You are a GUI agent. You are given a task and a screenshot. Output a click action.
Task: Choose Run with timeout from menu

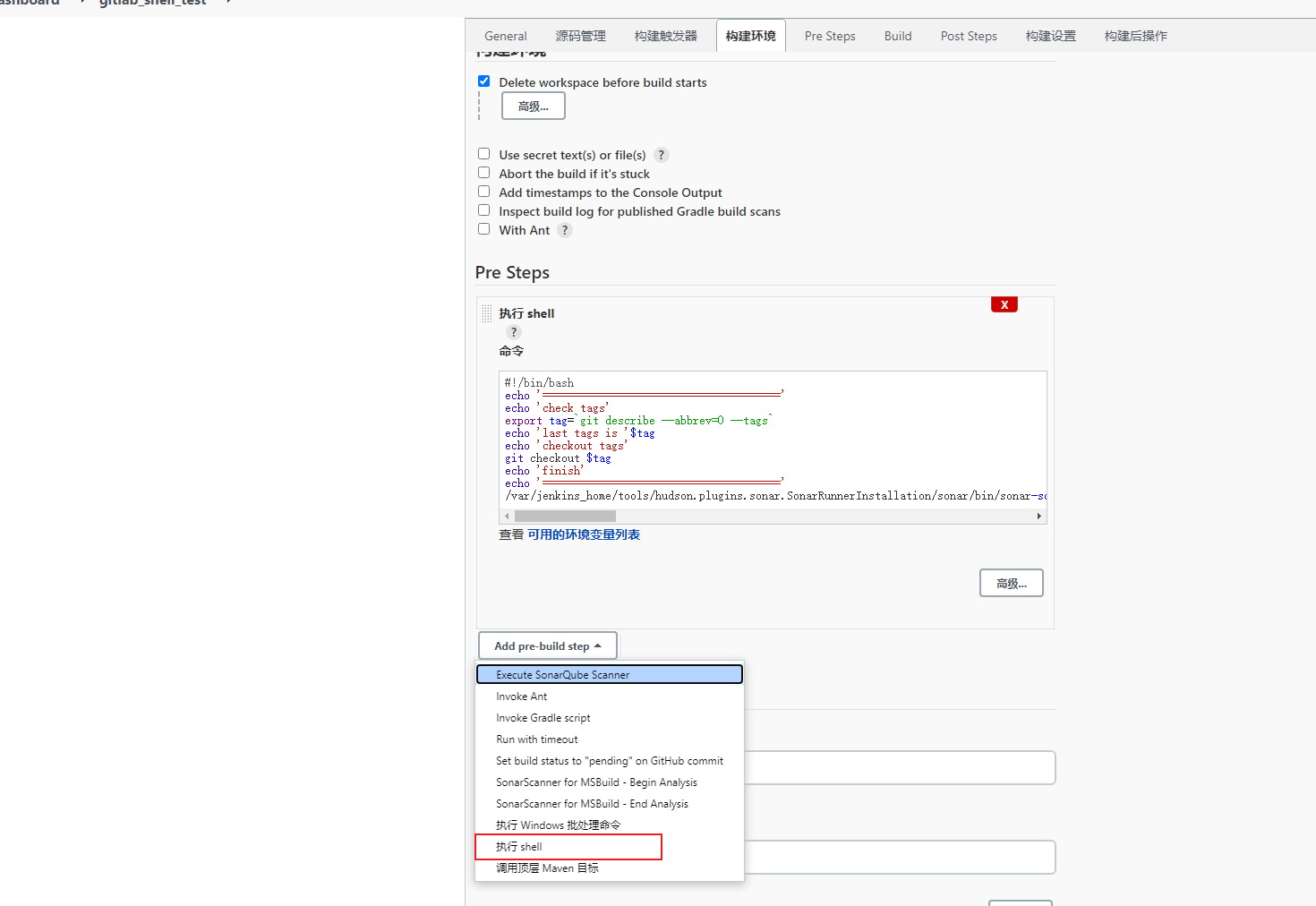(610, 739)
